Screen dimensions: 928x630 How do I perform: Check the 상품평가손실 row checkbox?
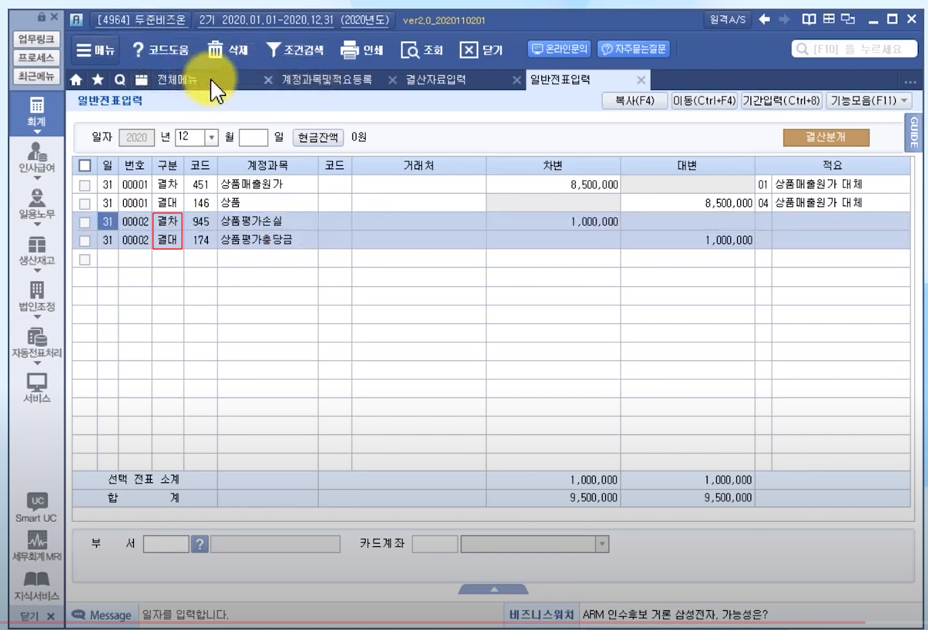pos(85,222)
